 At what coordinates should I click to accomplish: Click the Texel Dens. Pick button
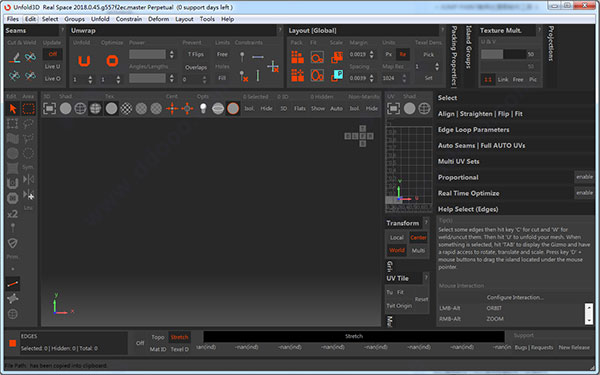coord(429,55)
